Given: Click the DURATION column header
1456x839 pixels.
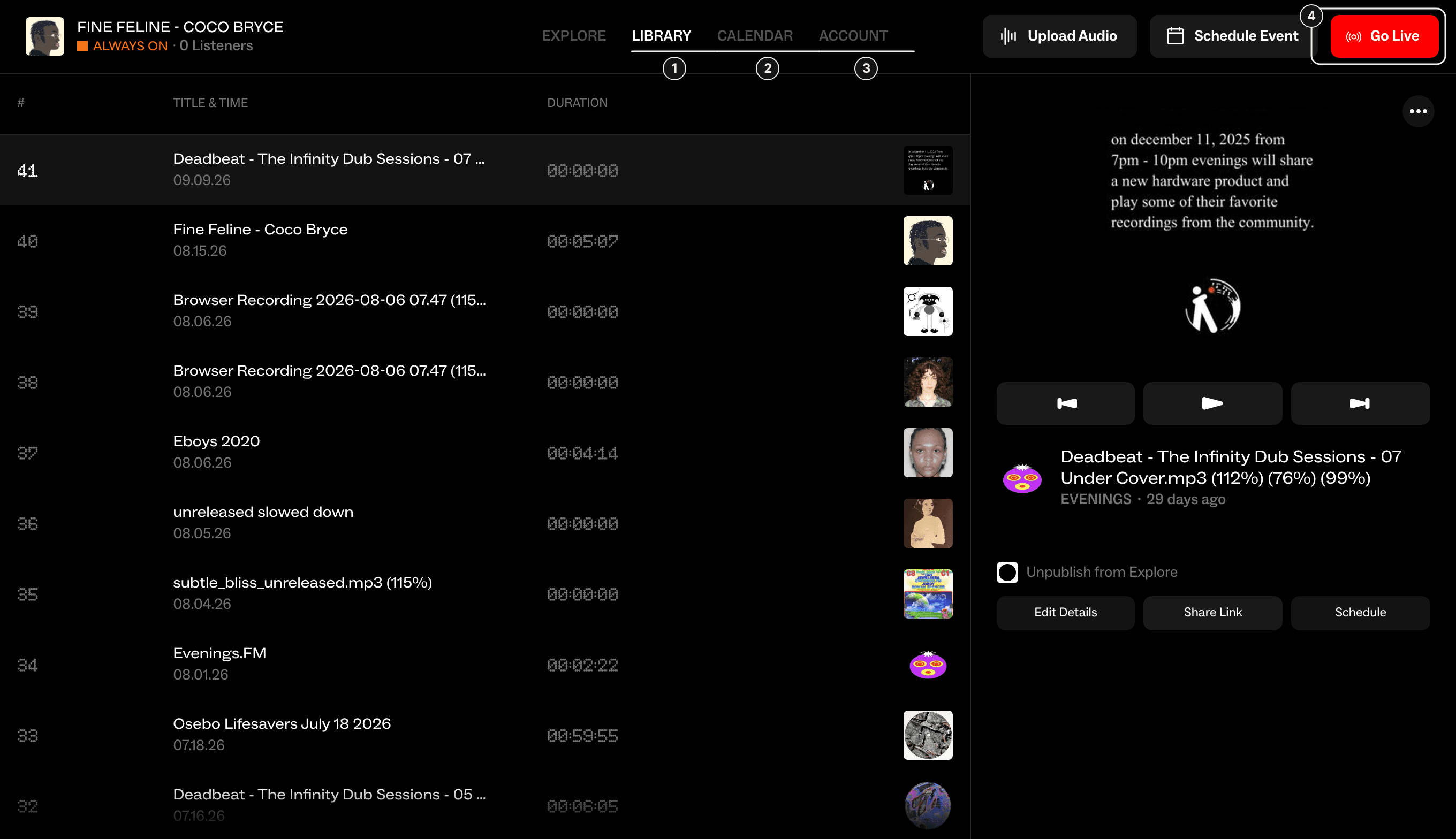Looking at the screenshot, I should point(577,103).
